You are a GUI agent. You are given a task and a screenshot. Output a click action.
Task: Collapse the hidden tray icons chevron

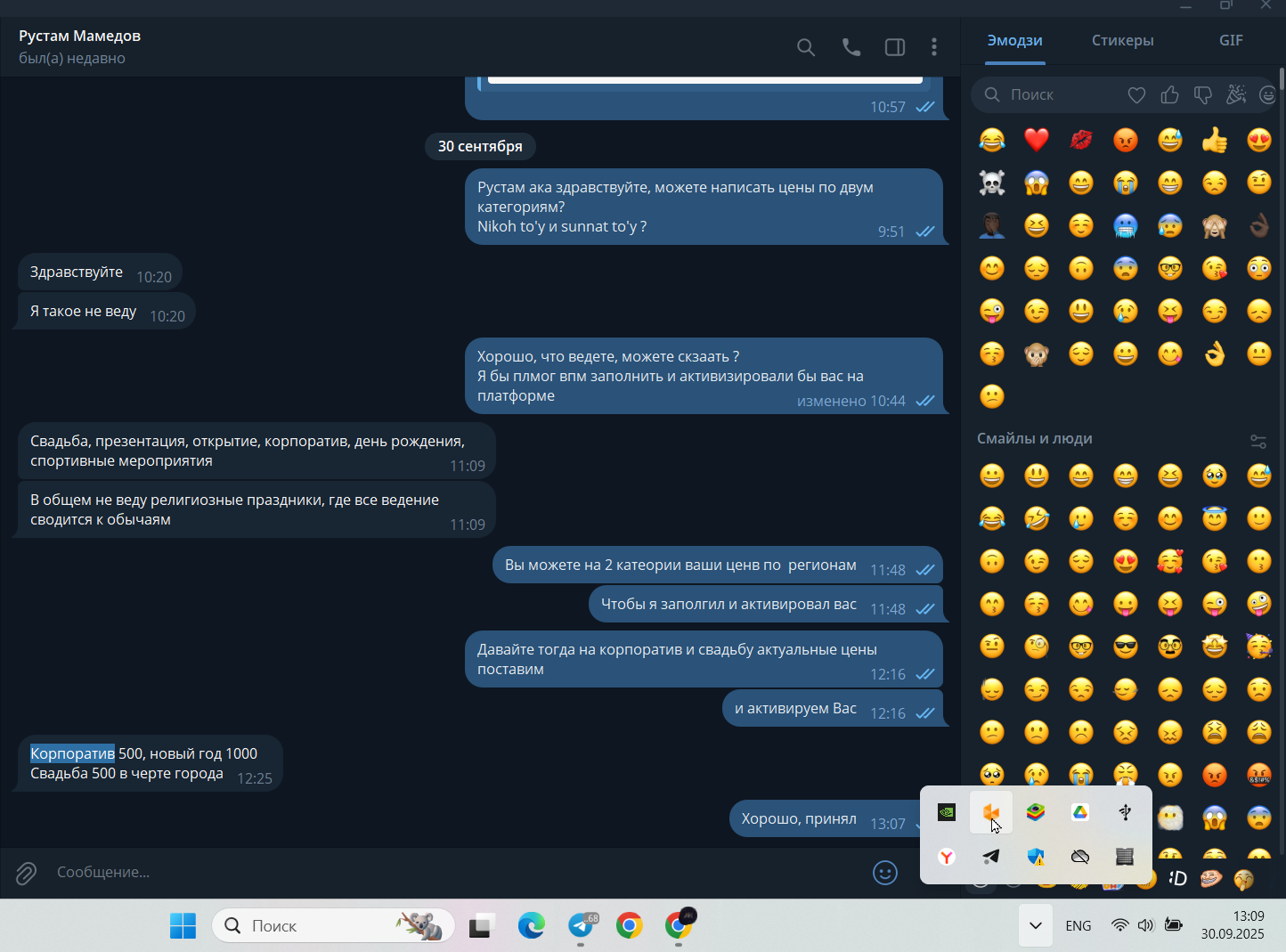pos(1036,925)
